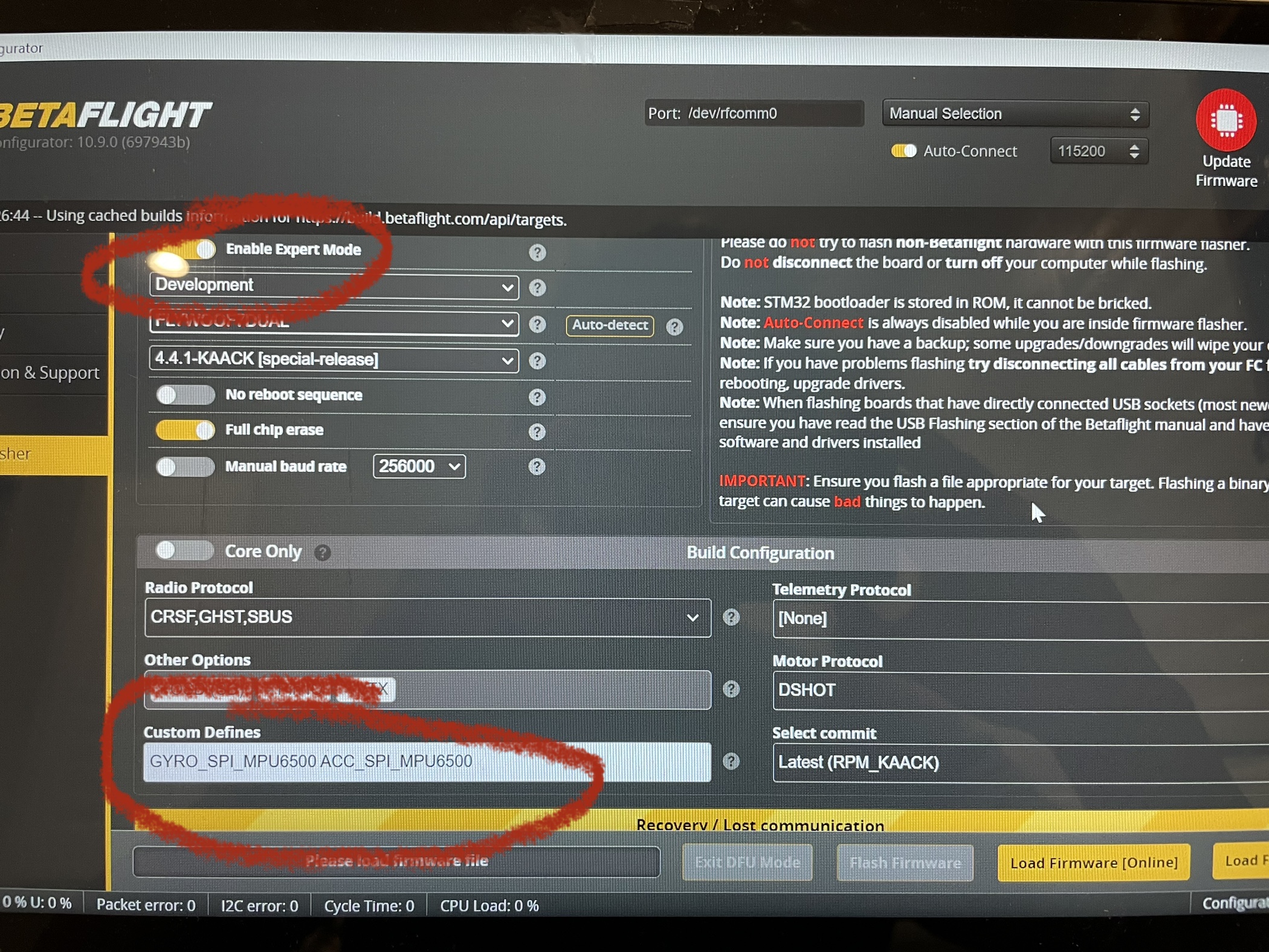This screenshot has width=1269, height=952.
Task: Click the Load Firmware [Online] button
Action: (x=1093, y=863)
